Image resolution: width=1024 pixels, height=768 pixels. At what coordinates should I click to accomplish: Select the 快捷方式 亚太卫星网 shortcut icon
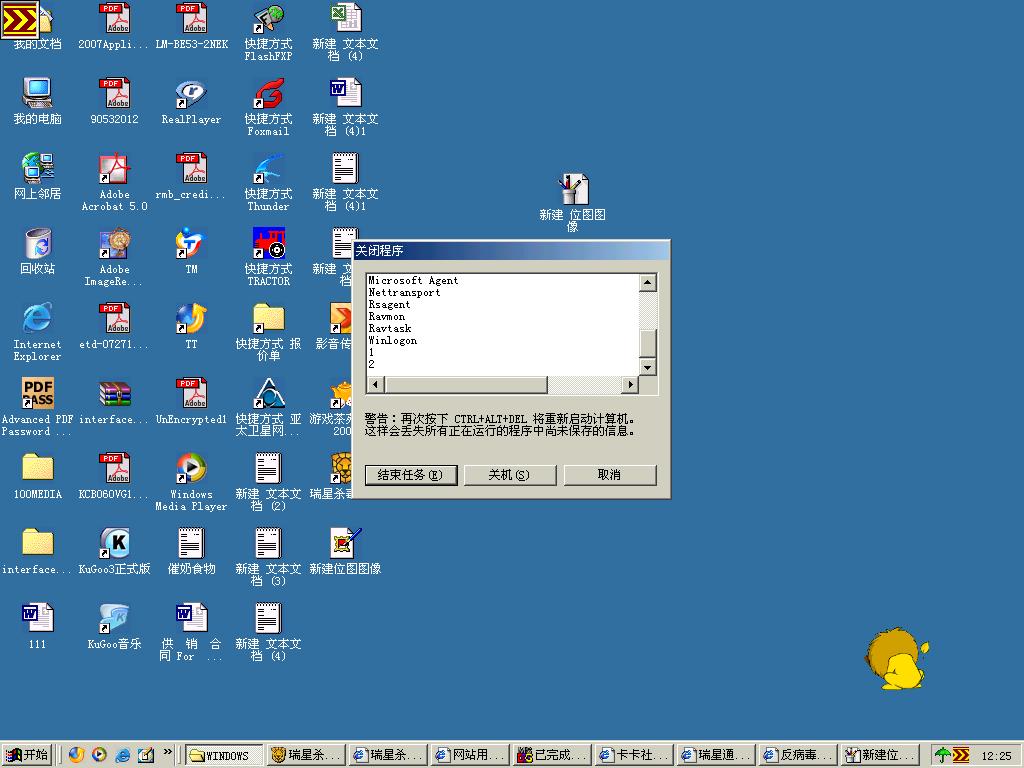click(x=268, y=406)
